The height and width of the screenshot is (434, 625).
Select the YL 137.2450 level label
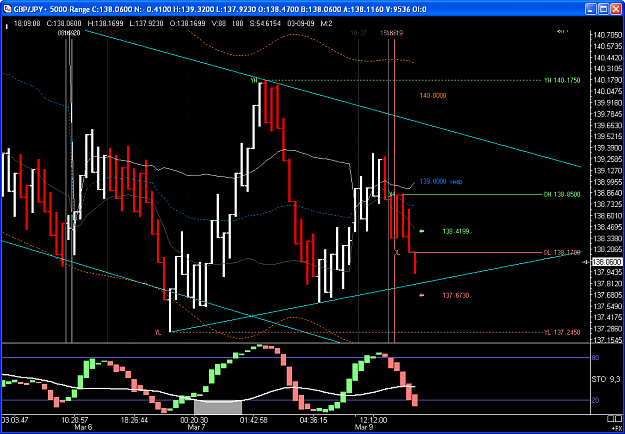562,332
